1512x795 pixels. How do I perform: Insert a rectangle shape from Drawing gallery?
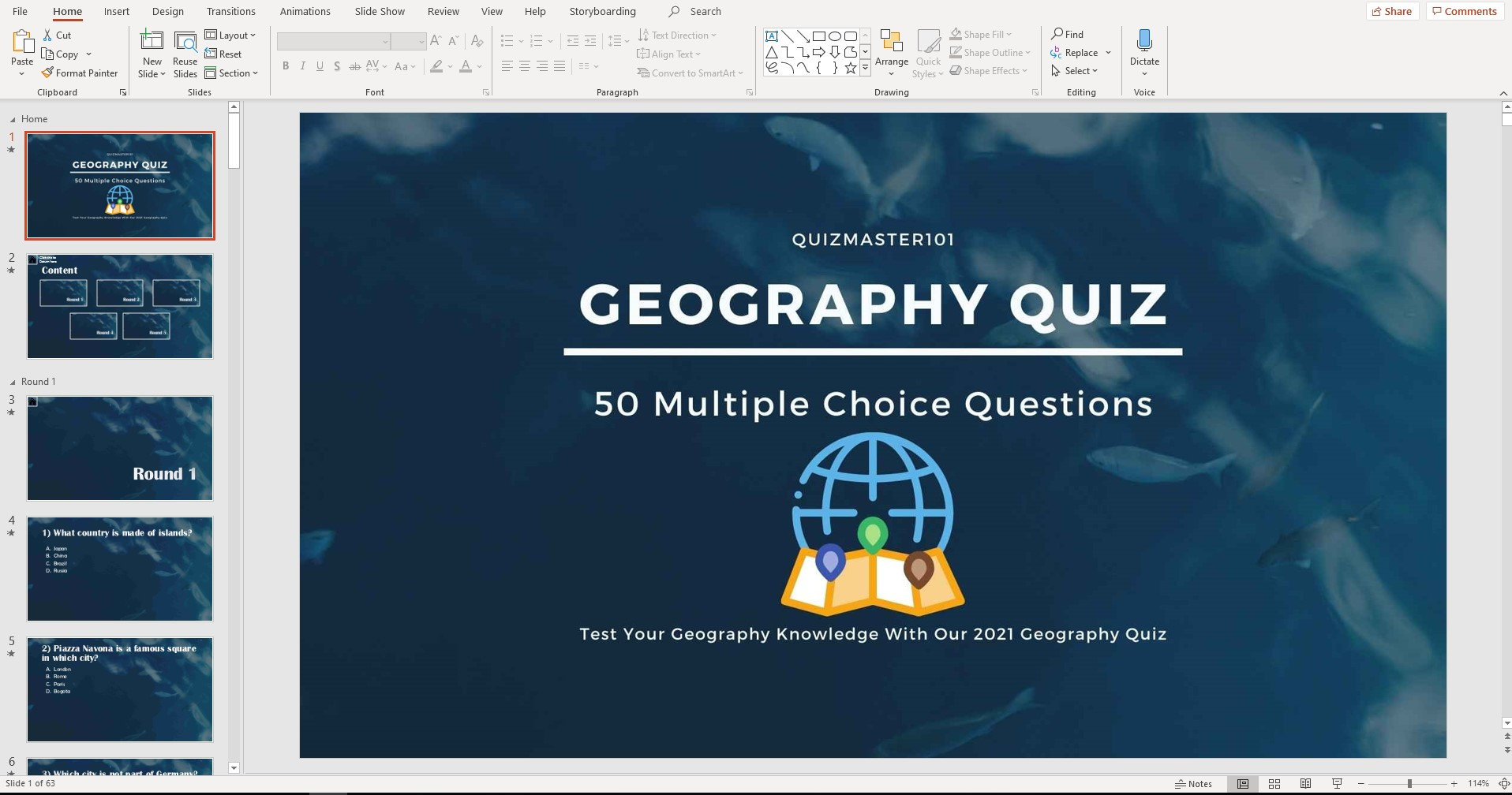pyautogui.click(x=818, y=35)
